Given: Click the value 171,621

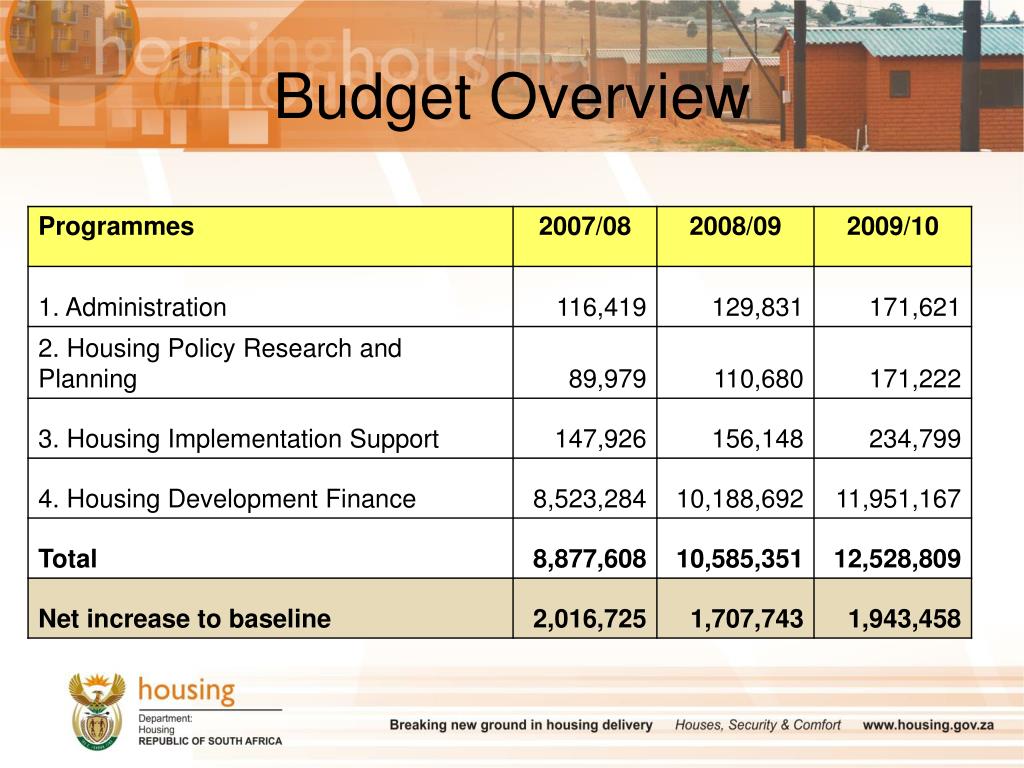Looking at the screenshot, I should click(x=914, y=308).
